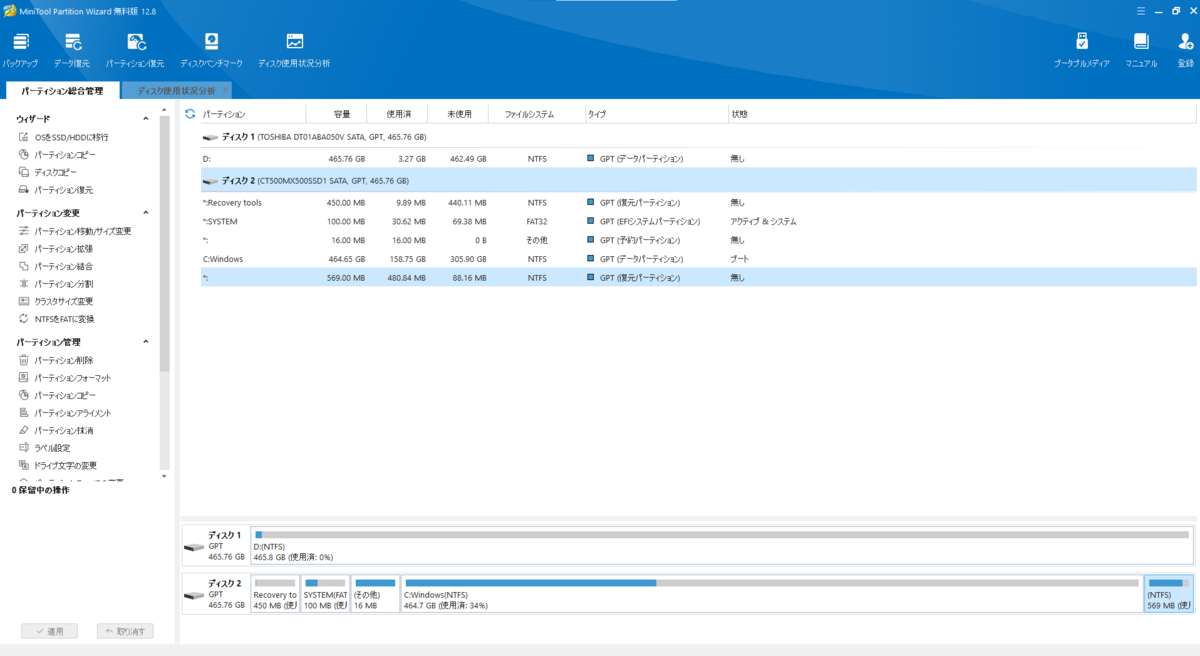This screenshot has width=1200, height=656.
Task: Close the ディスク使用状況分析 tab
Action: click(225, 91)
